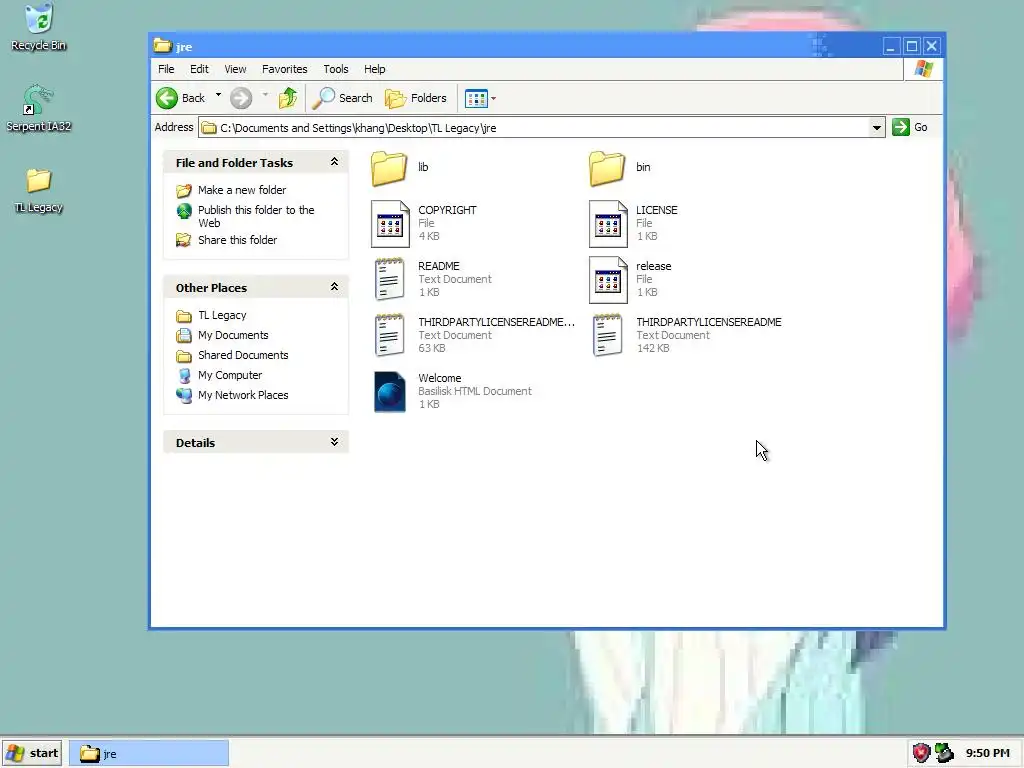The height and width of the screenshot is (768, 1024).
Task: Go to My Network Places
Action: pos(243,395)
